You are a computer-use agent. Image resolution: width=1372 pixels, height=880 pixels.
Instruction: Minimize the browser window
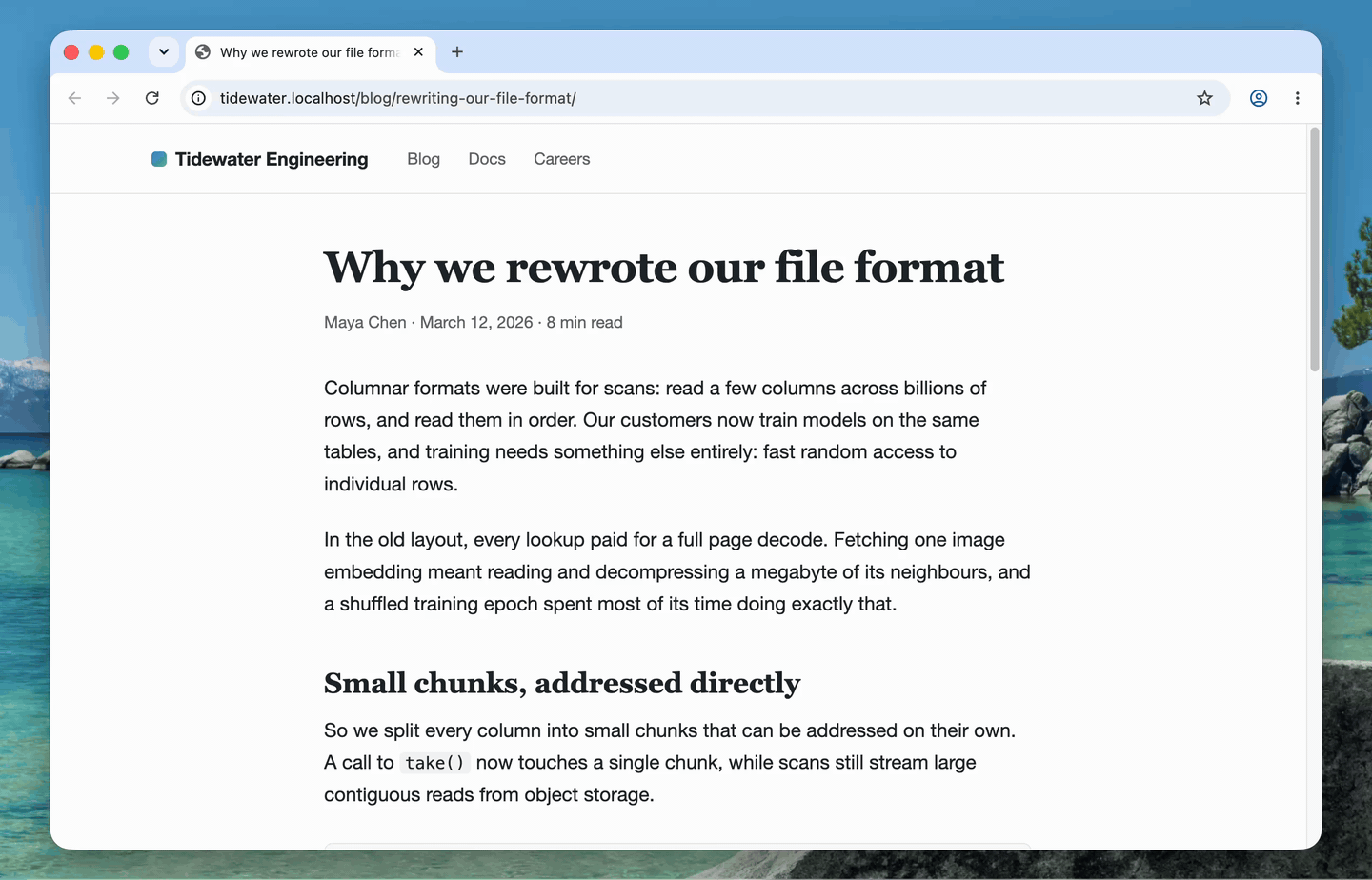96,52
